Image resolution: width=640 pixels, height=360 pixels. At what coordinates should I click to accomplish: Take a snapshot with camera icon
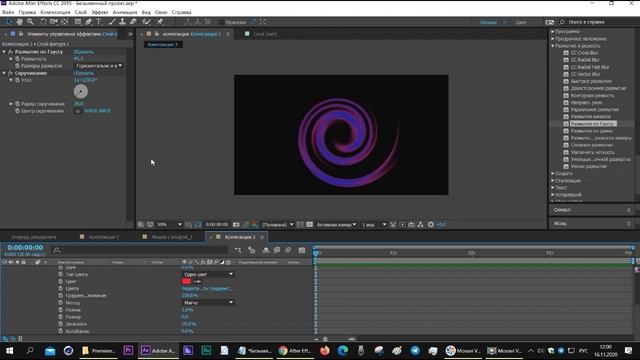[236, 224]
